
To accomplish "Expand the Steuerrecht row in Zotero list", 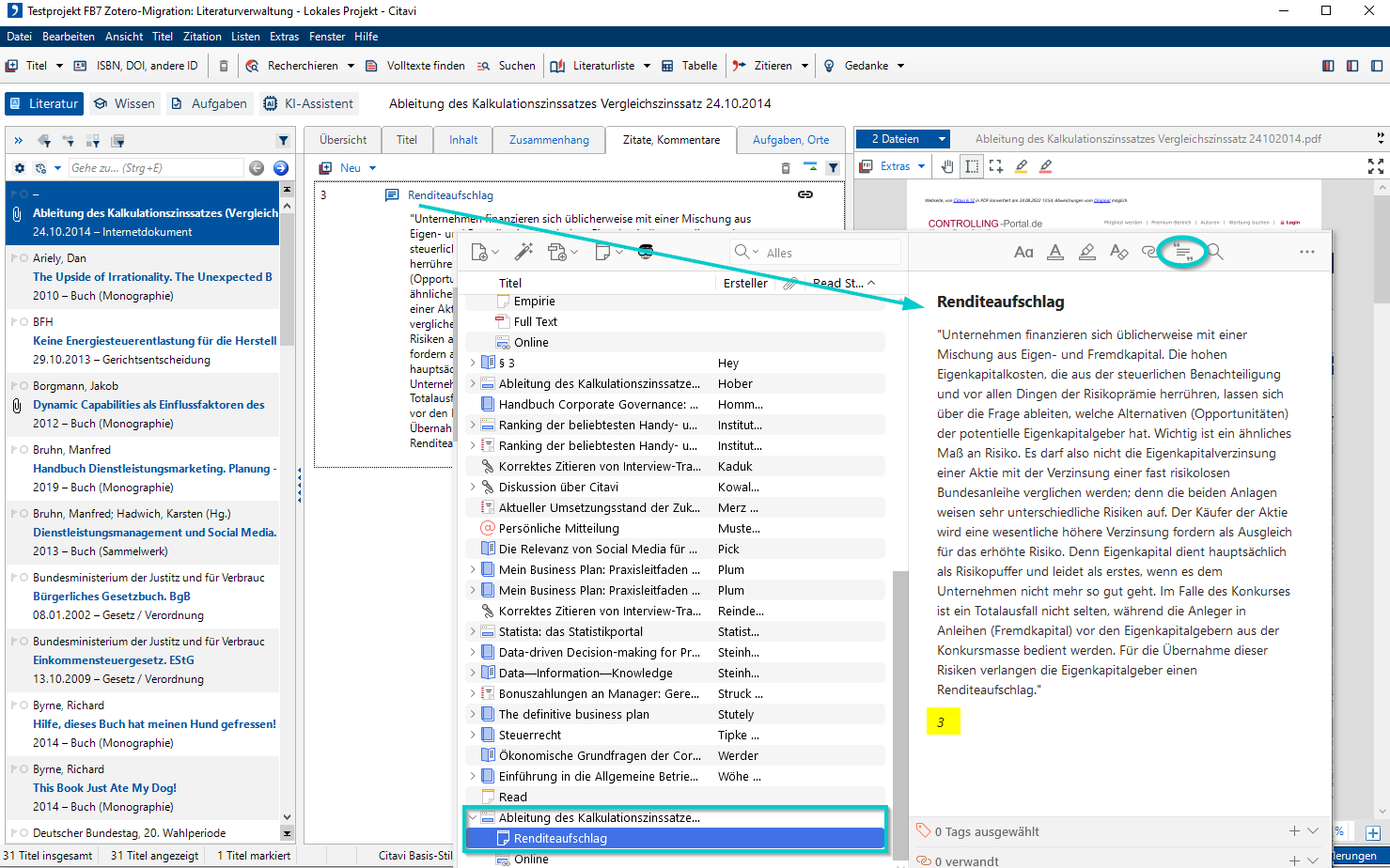I will [473, 735].
